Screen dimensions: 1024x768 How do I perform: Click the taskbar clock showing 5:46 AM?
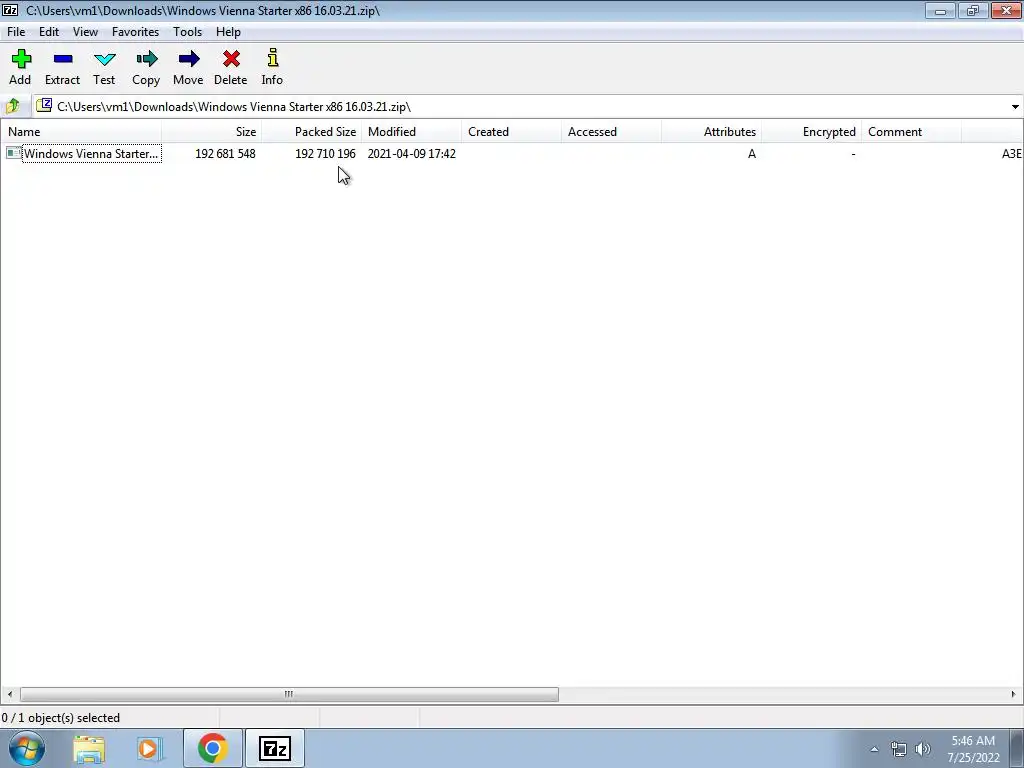pyautogui.click(x=973, y=749)
